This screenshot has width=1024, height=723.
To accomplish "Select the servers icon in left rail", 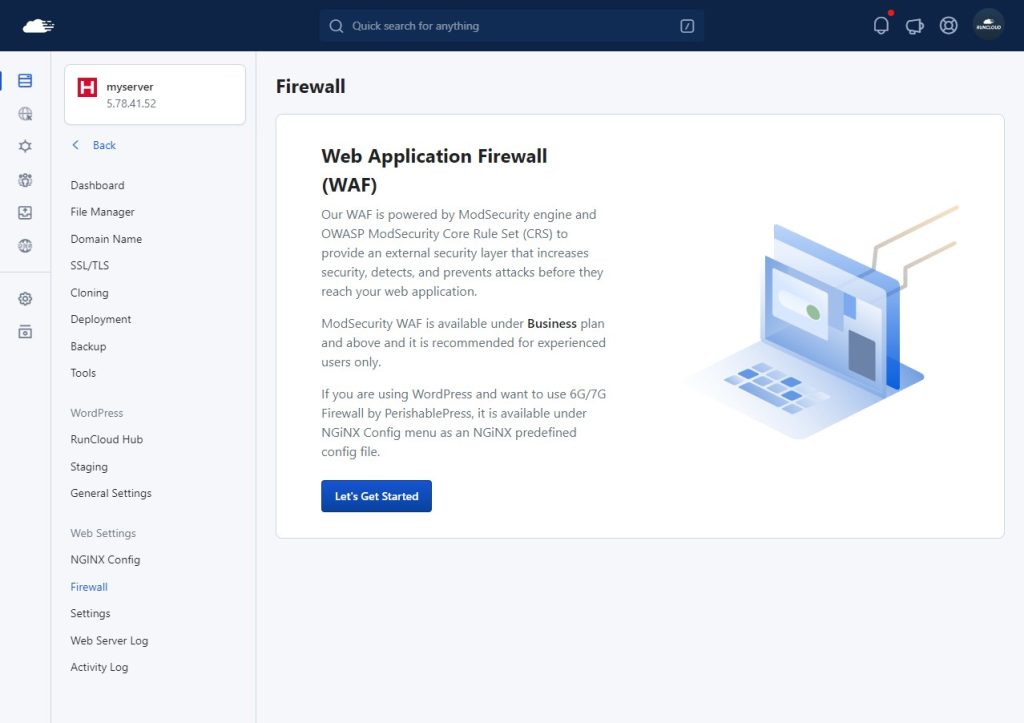I will 25,80.
